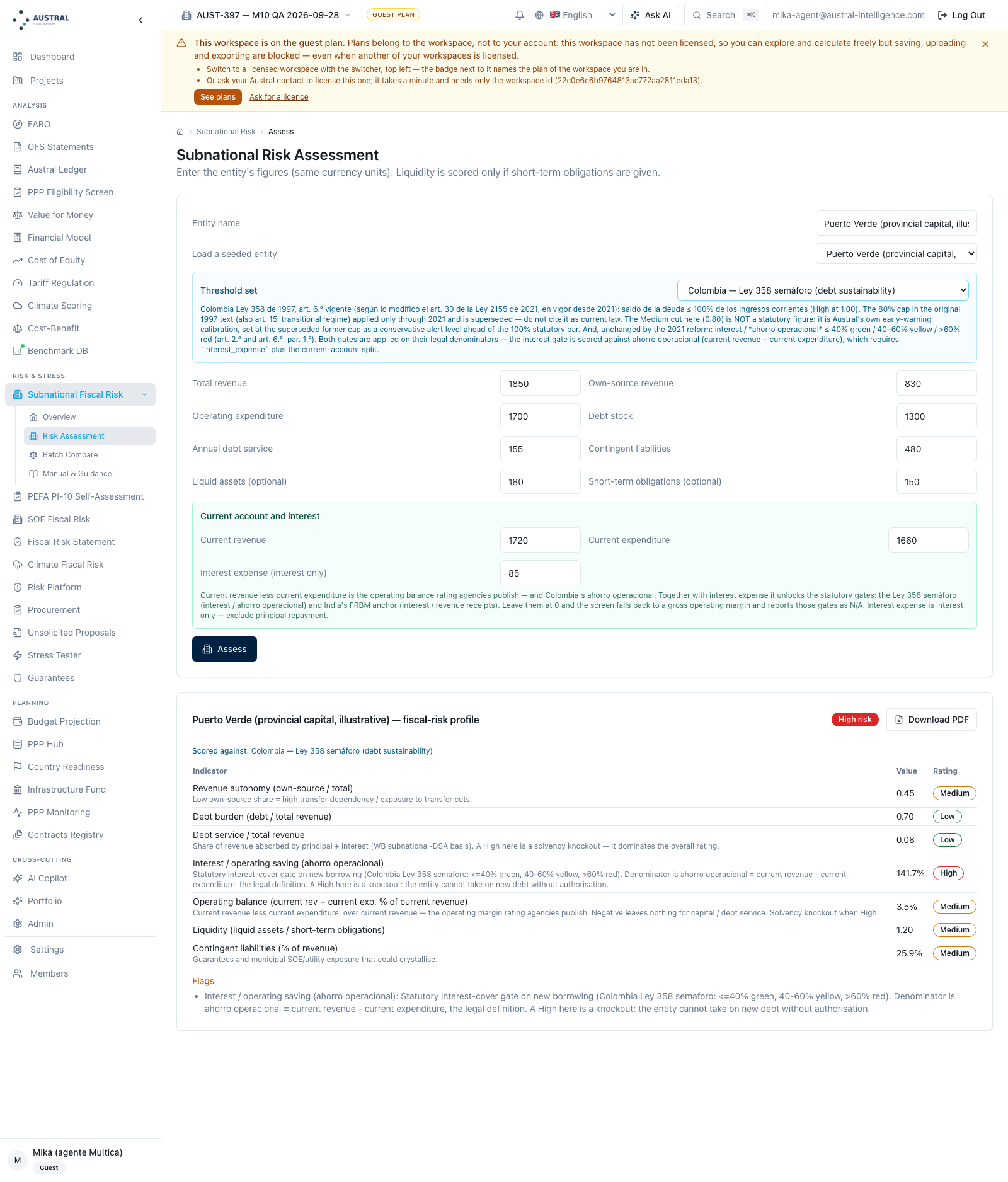Click the globe language icon
This screenshot has width=1008, height=1182.
[x=539, y=15]
